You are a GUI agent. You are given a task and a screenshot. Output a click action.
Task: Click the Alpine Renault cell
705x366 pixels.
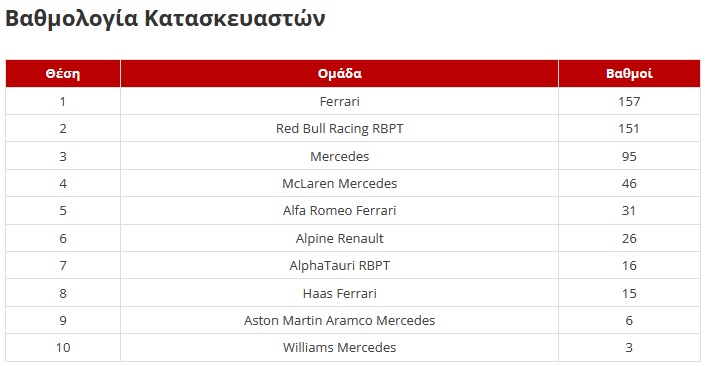click(339, 238)
